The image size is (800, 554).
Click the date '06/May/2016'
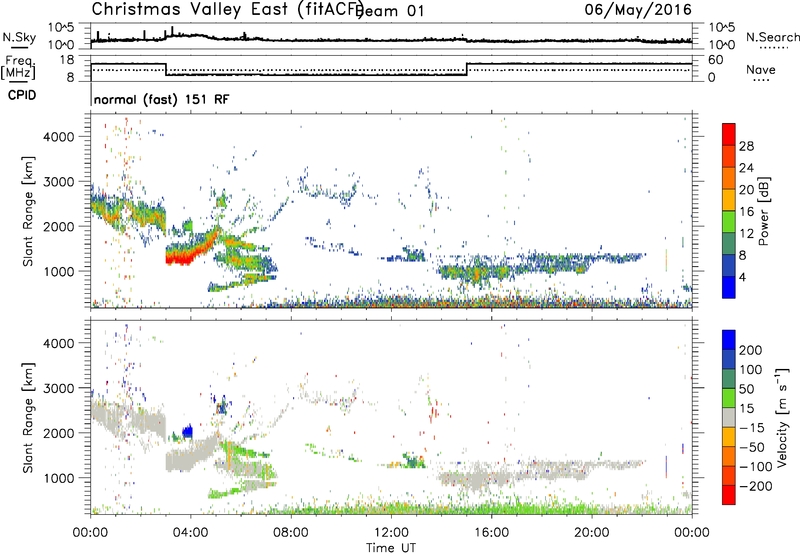click(638, 10)
